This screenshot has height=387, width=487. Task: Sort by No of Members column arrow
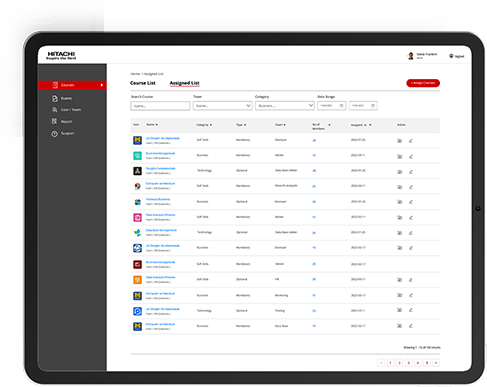[329, 125]
